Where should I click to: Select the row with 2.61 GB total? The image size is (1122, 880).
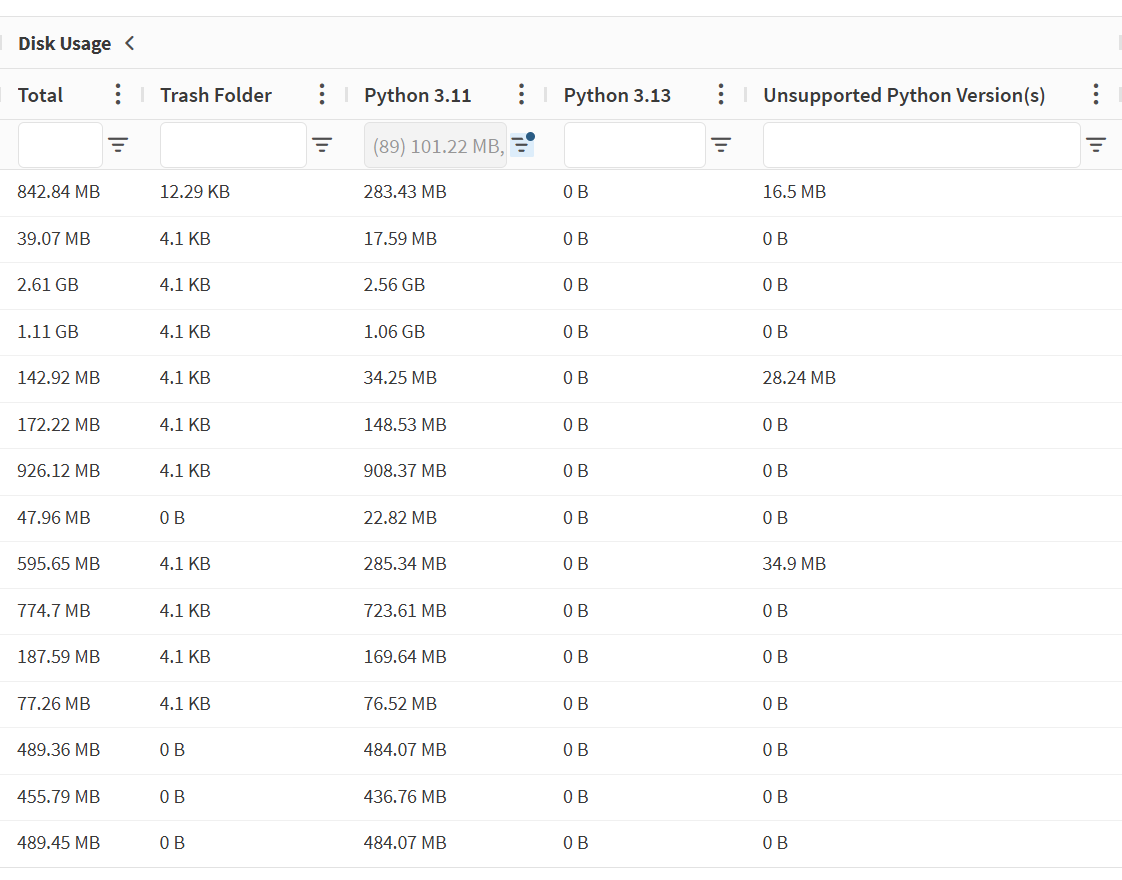561,285
